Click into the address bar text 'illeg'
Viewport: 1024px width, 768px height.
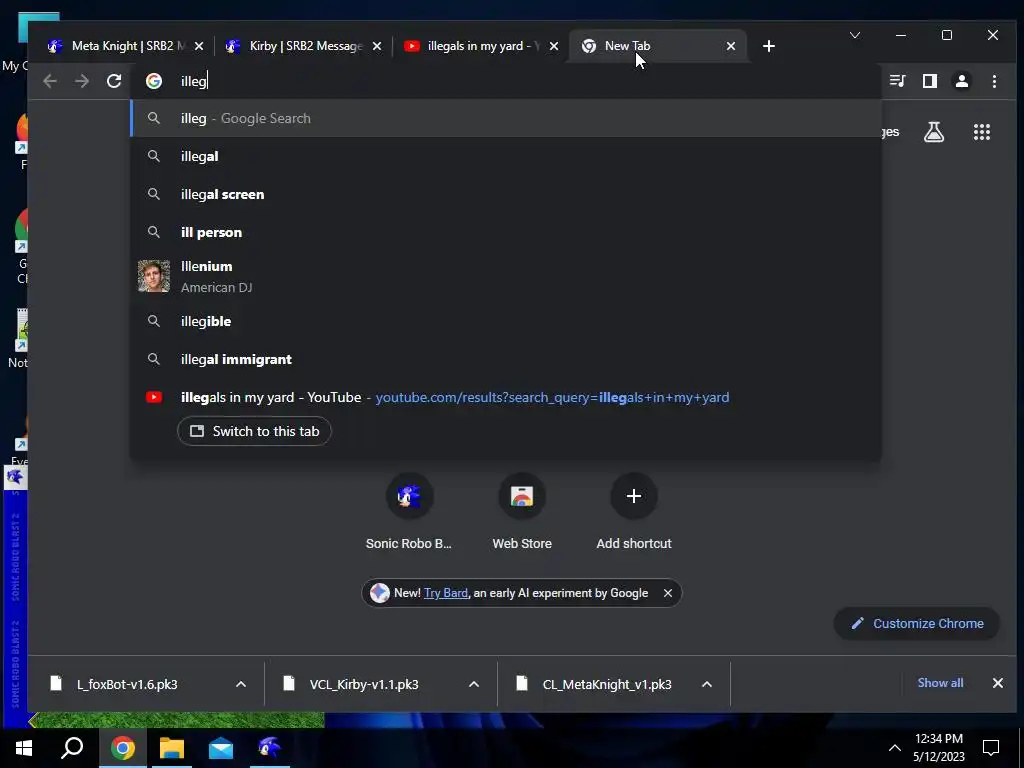[193, 82]
